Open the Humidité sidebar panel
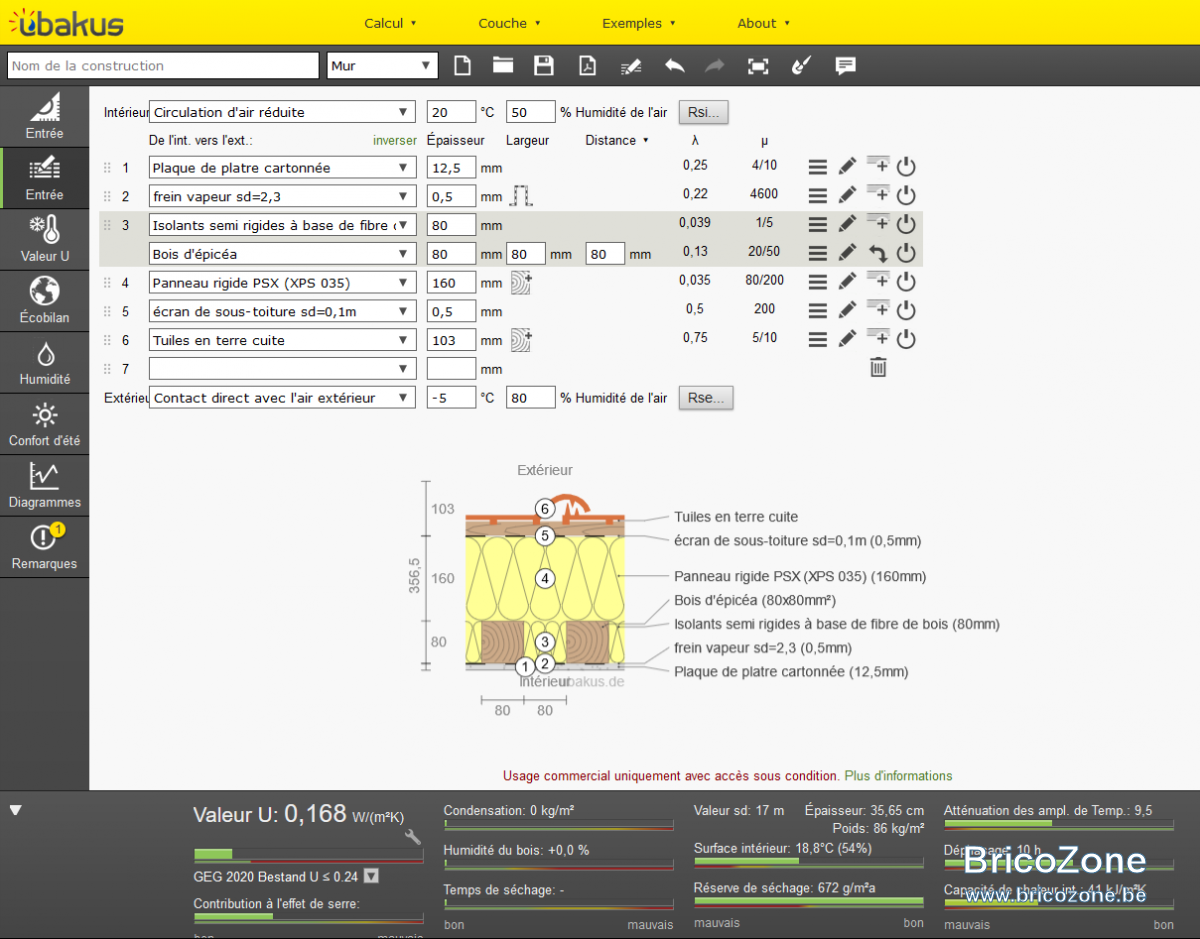 click(x=44, y=363)
